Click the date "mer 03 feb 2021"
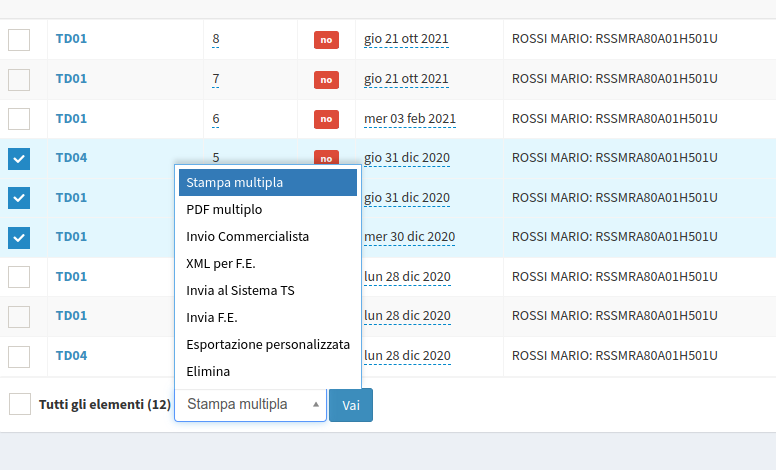 [410, 119]
